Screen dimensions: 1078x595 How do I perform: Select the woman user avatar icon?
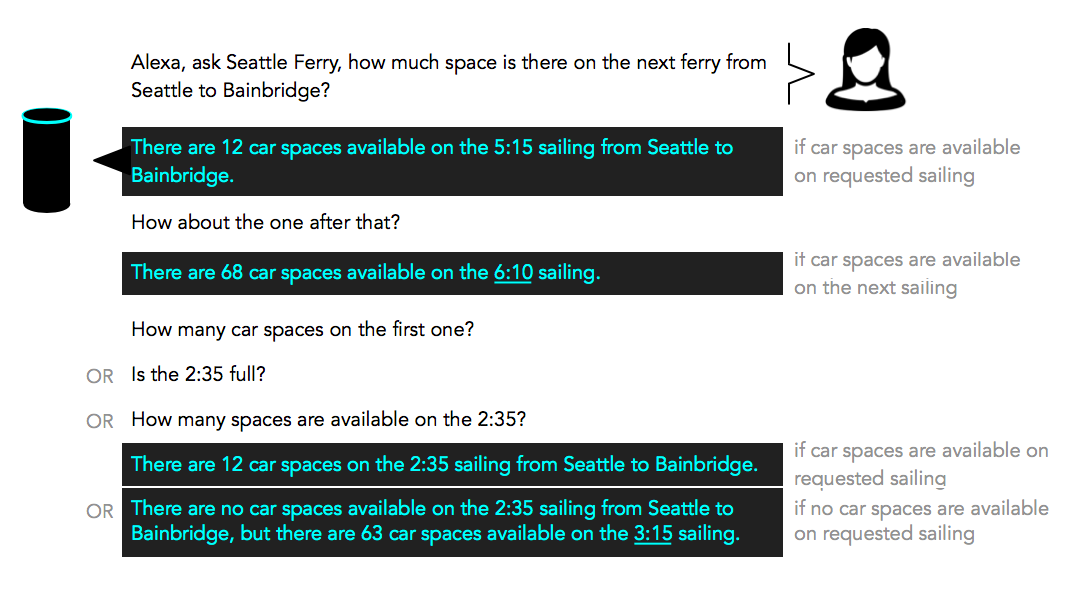click(x=865, y=69)
